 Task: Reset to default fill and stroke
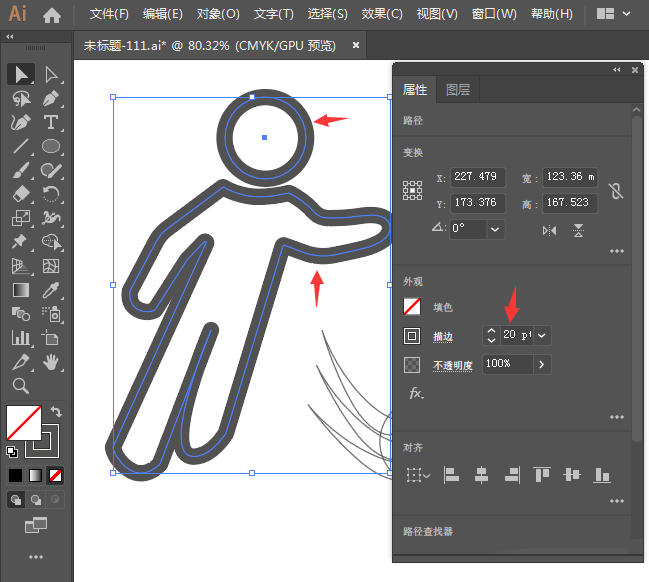[12, 452]
